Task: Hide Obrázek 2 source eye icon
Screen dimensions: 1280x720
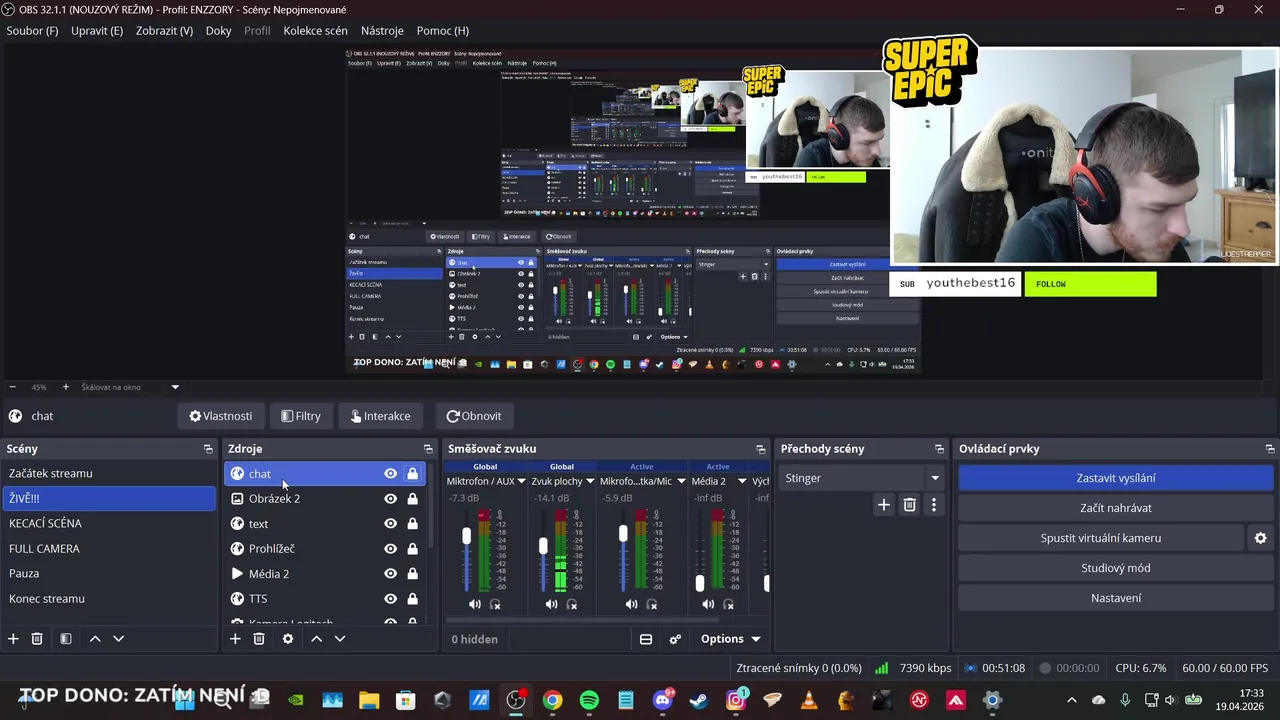Action: coord(390,499)
